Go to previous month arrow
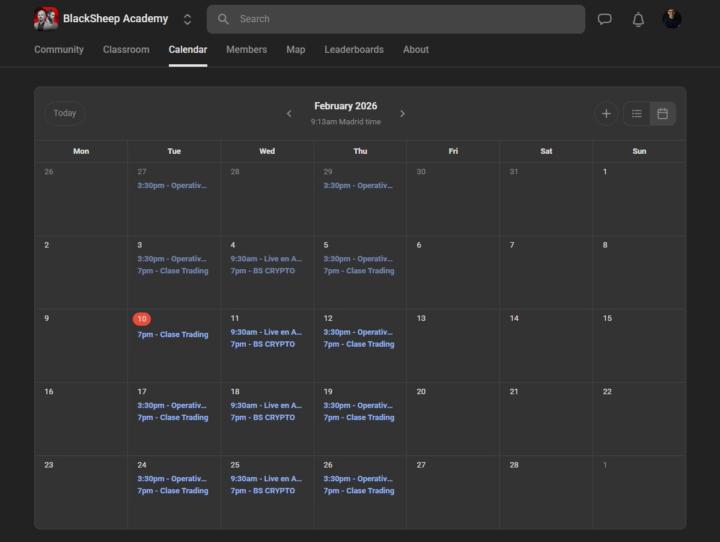 289,113
